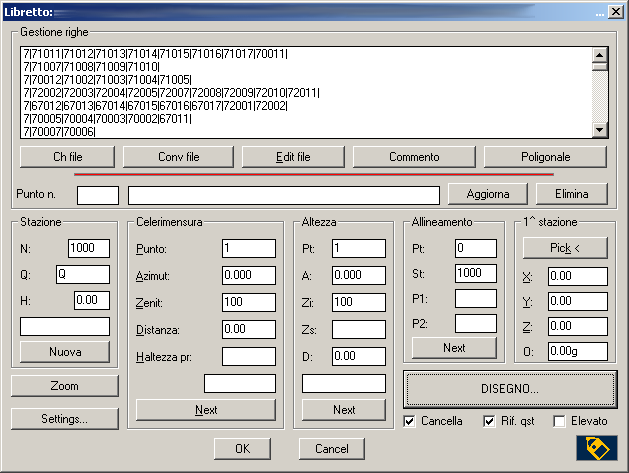Click the Cancel button
The width and height of the screenshot is (629, 473).
coord(332,449)
